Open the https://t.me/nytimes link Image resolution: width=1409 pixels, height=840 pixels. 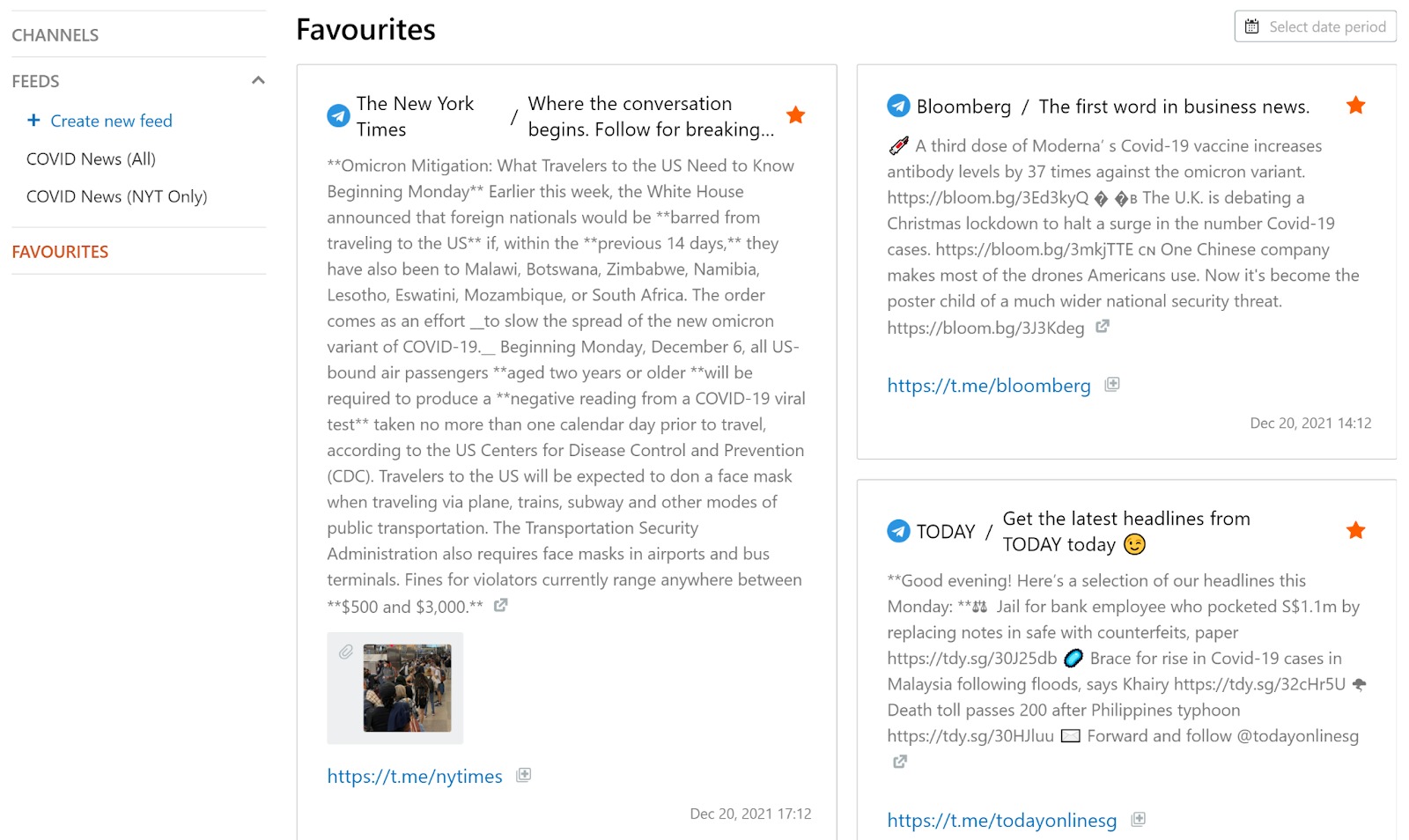click(415, 777)
